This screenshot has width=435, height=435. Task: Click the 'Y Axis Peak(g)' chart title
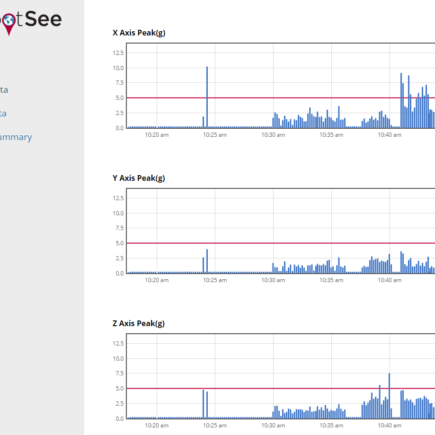pos(139,178)
